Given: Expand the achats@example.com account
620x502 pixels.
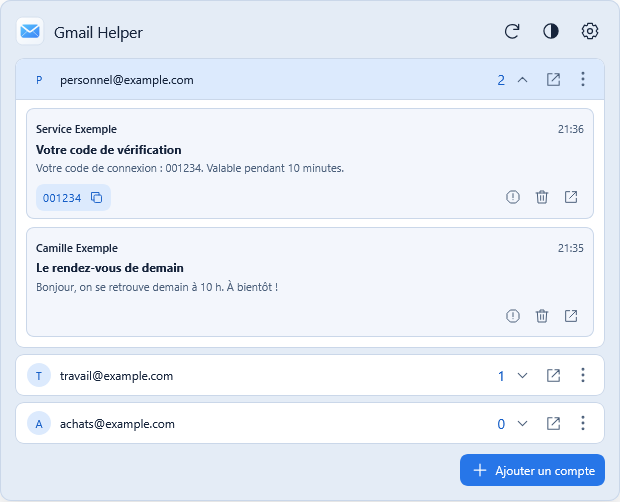Looking at the screenshot, I should [x=522, y=424].
